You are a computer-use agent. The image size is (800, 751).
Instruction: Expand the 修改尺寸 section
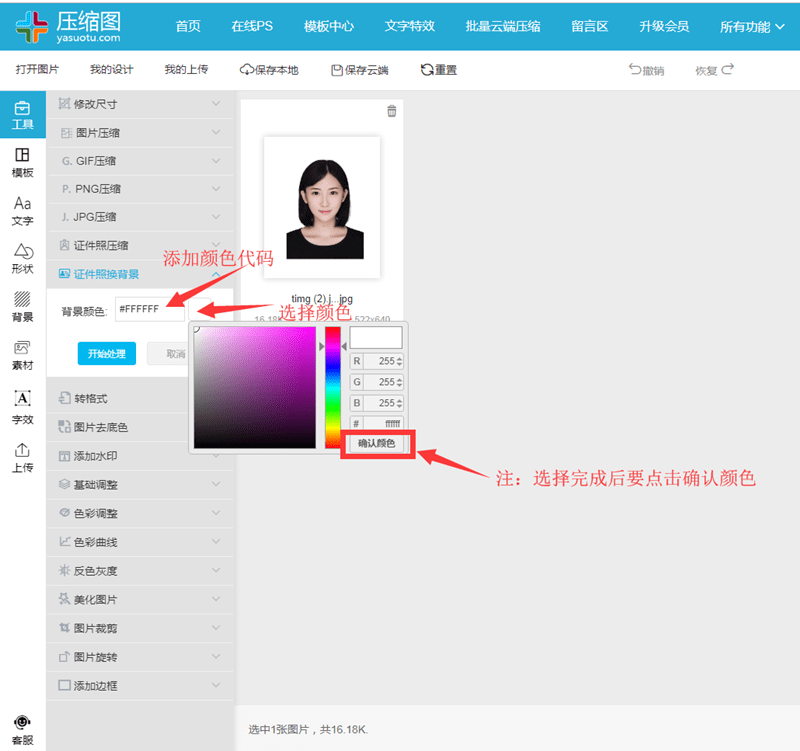click(140, 104)
